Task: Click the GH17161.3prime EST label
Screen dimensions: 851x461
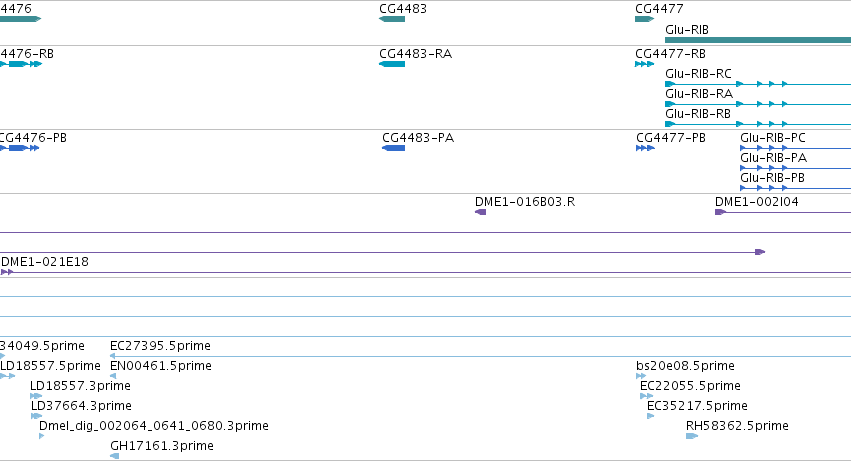Action: (x=162, y=446)
